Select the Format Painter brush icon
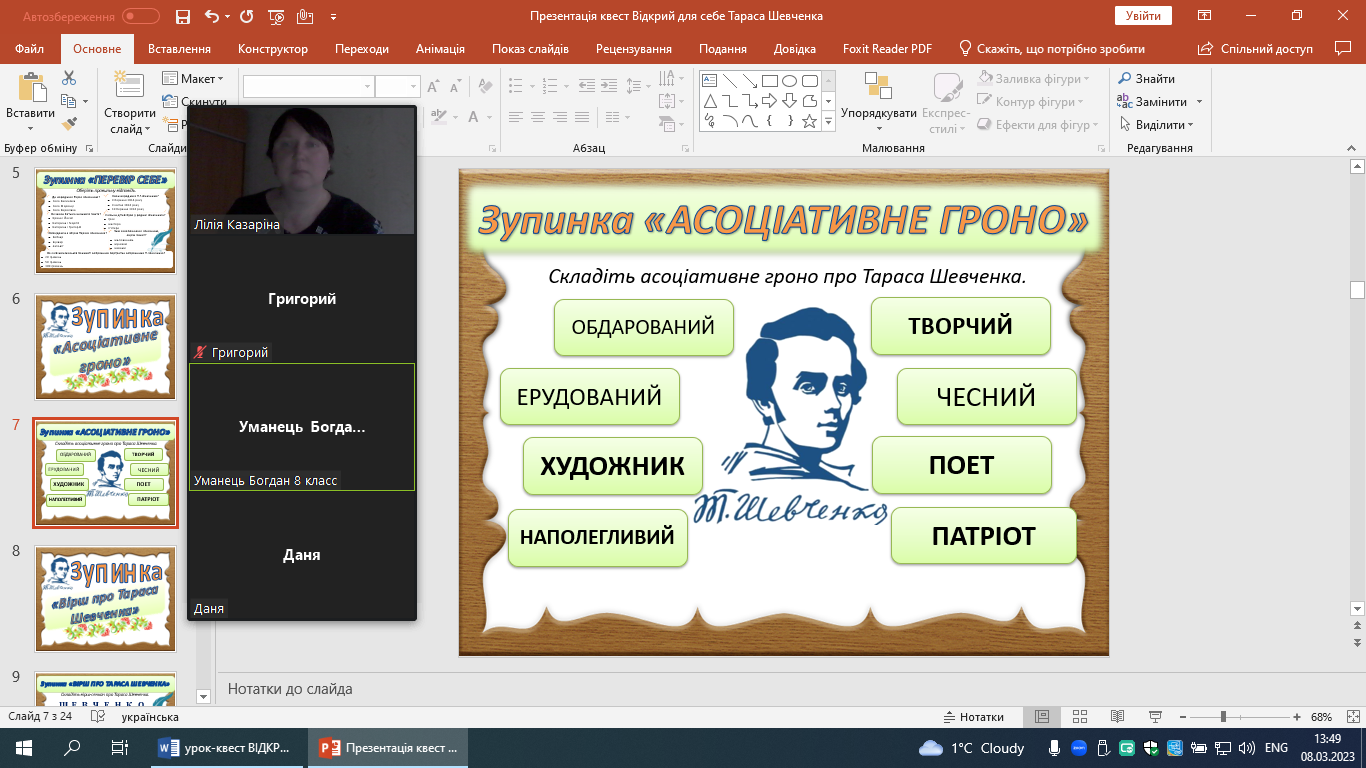This screenshot has width=1366, height=768. [69, 124]
